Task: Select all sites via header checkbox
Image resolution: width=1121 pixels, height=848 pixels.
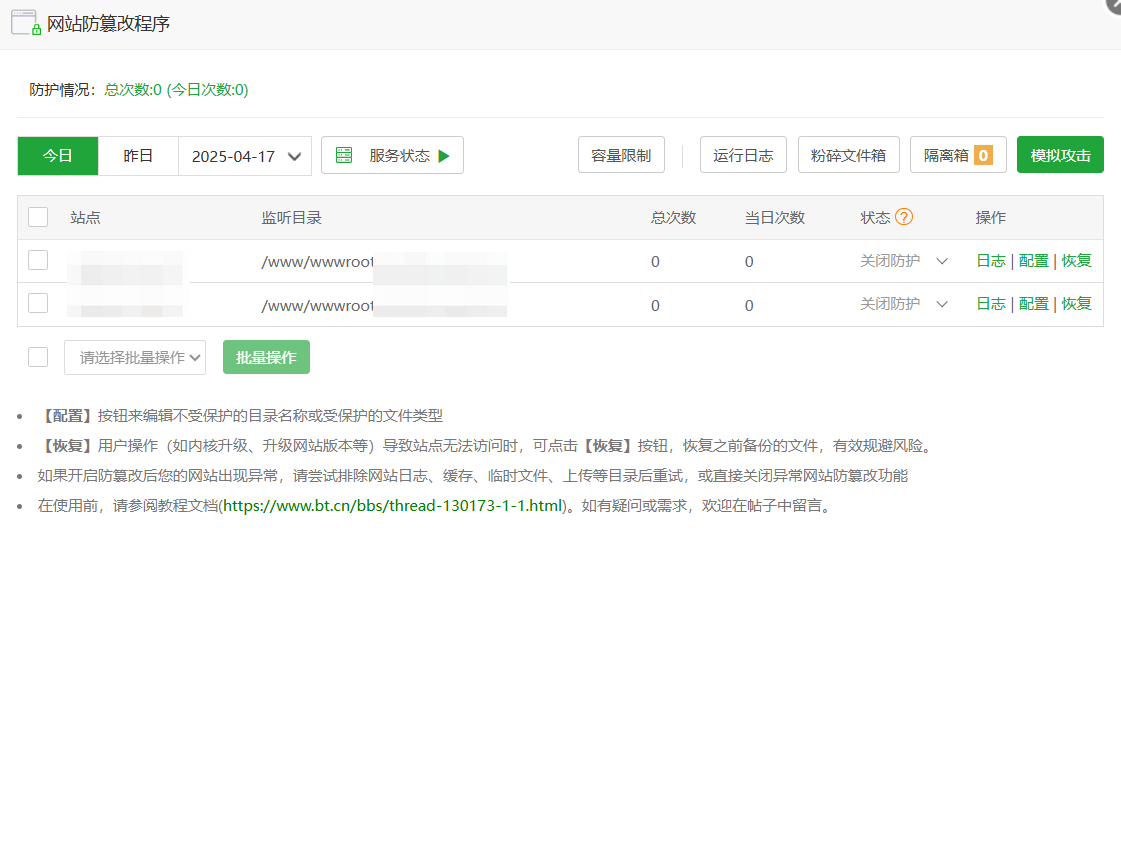Action: click(x=38, y=217)
